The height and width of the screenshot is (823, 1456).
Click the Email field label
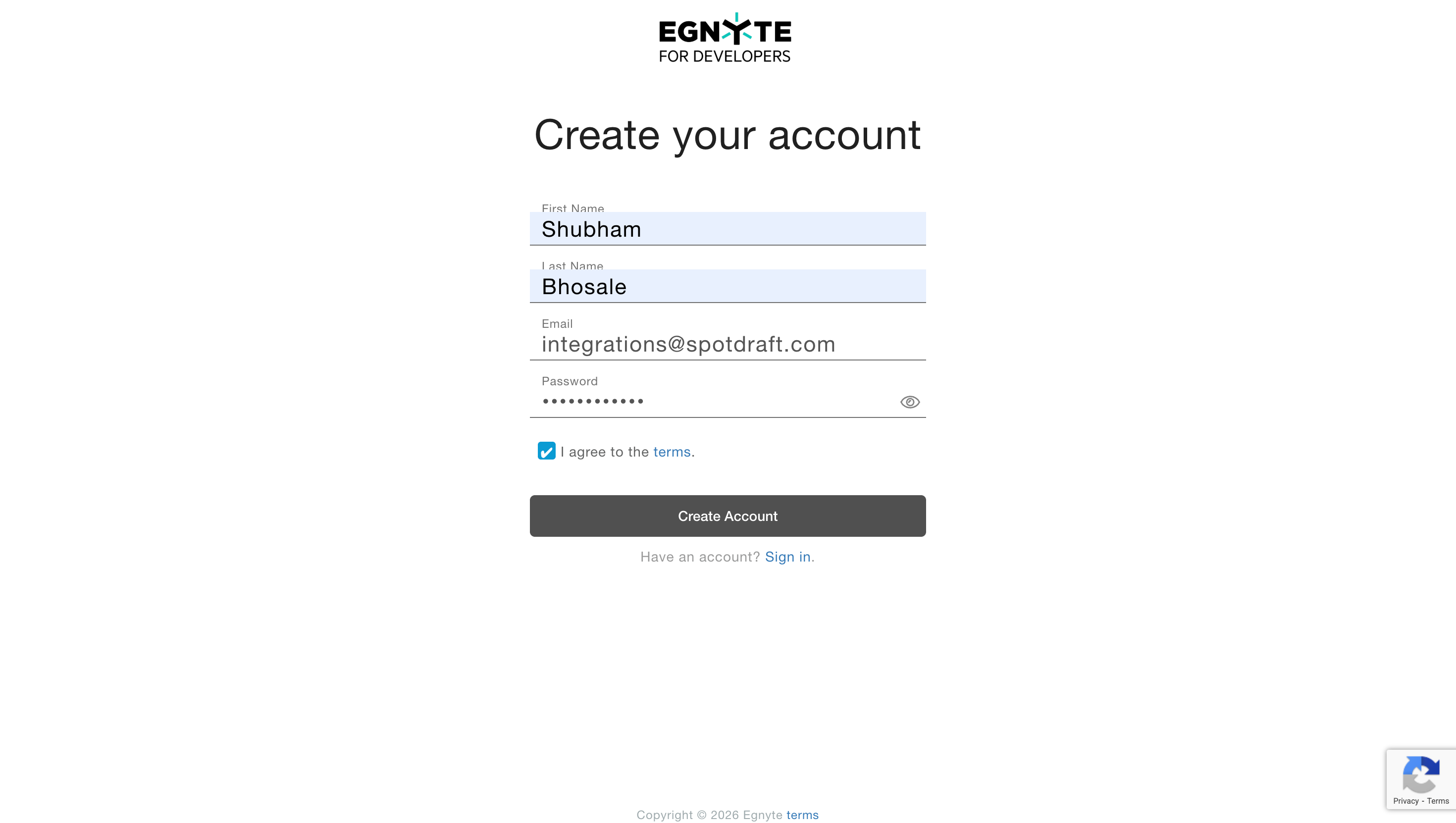557,324
